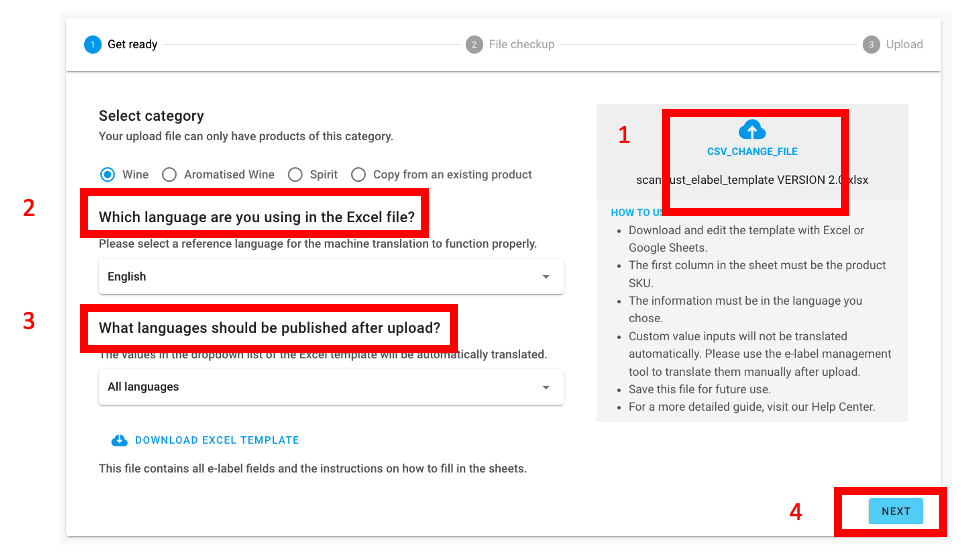This screenshot has width=963, height=558.
Task: Go to the File checkup step label
Action: click(x=521, y=44)
